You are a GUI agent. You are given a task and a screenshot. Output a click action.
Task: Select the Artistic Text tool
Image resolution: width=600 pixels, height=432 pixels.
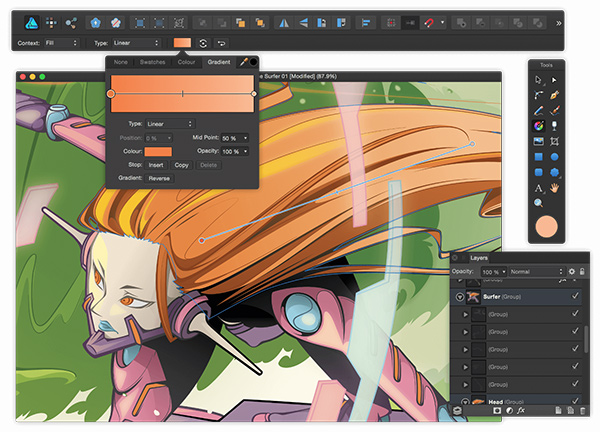pos(538,187)
